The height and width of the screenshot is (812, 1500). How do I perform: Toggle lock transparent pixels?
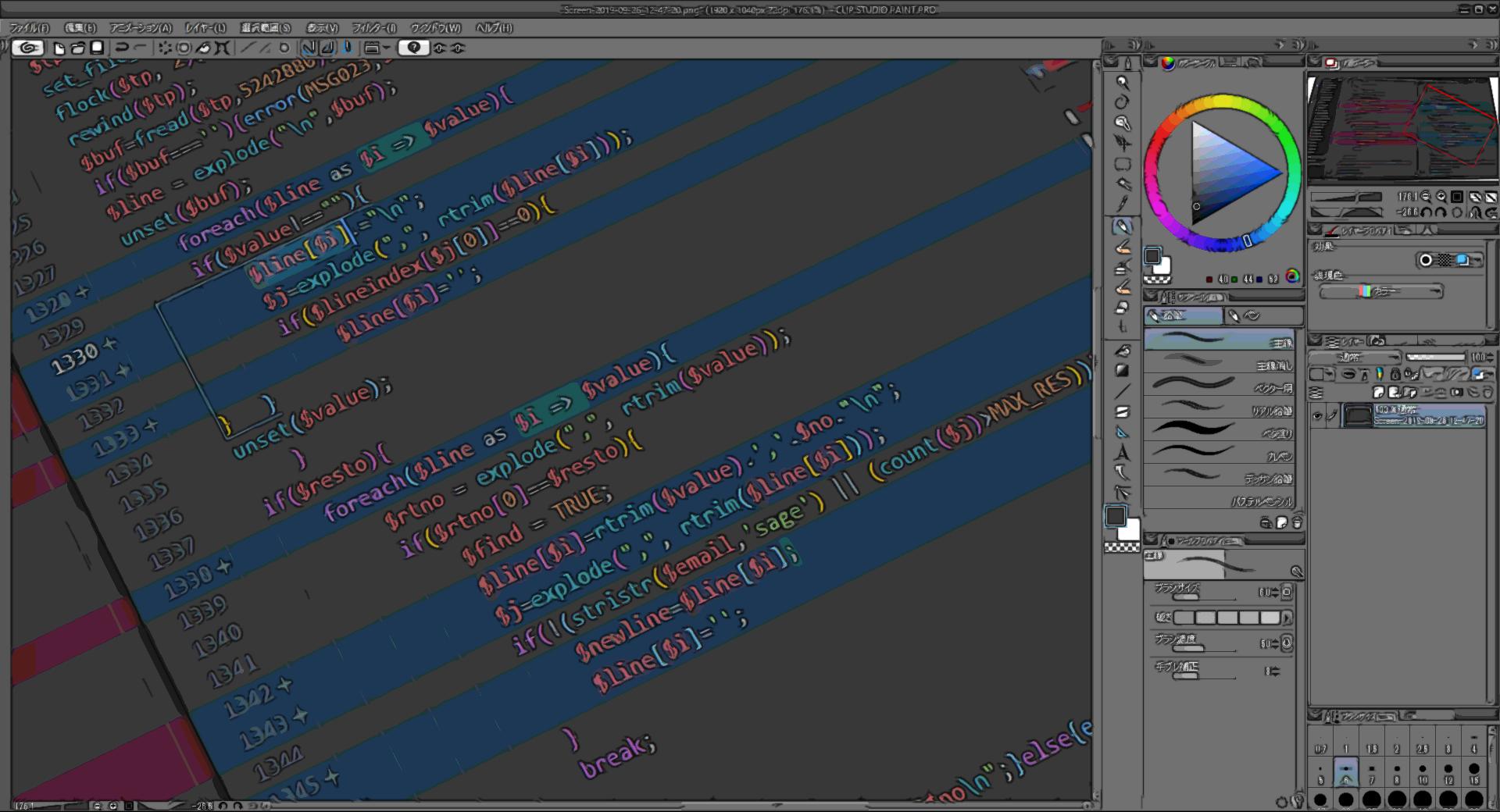coord(1411,375)
